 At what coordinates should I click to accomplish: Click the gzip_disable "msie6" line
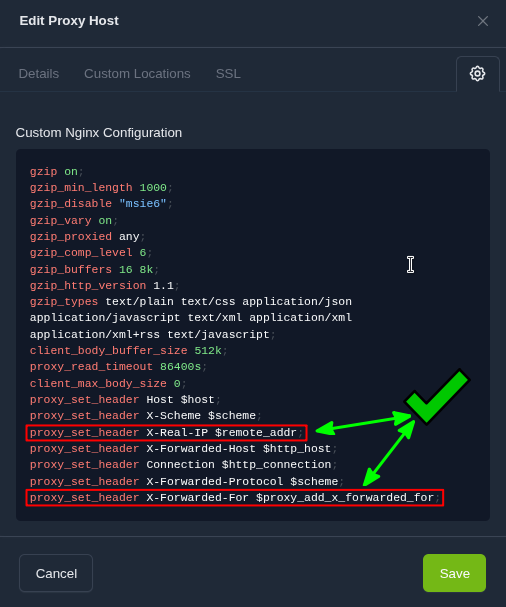(101, 204)
